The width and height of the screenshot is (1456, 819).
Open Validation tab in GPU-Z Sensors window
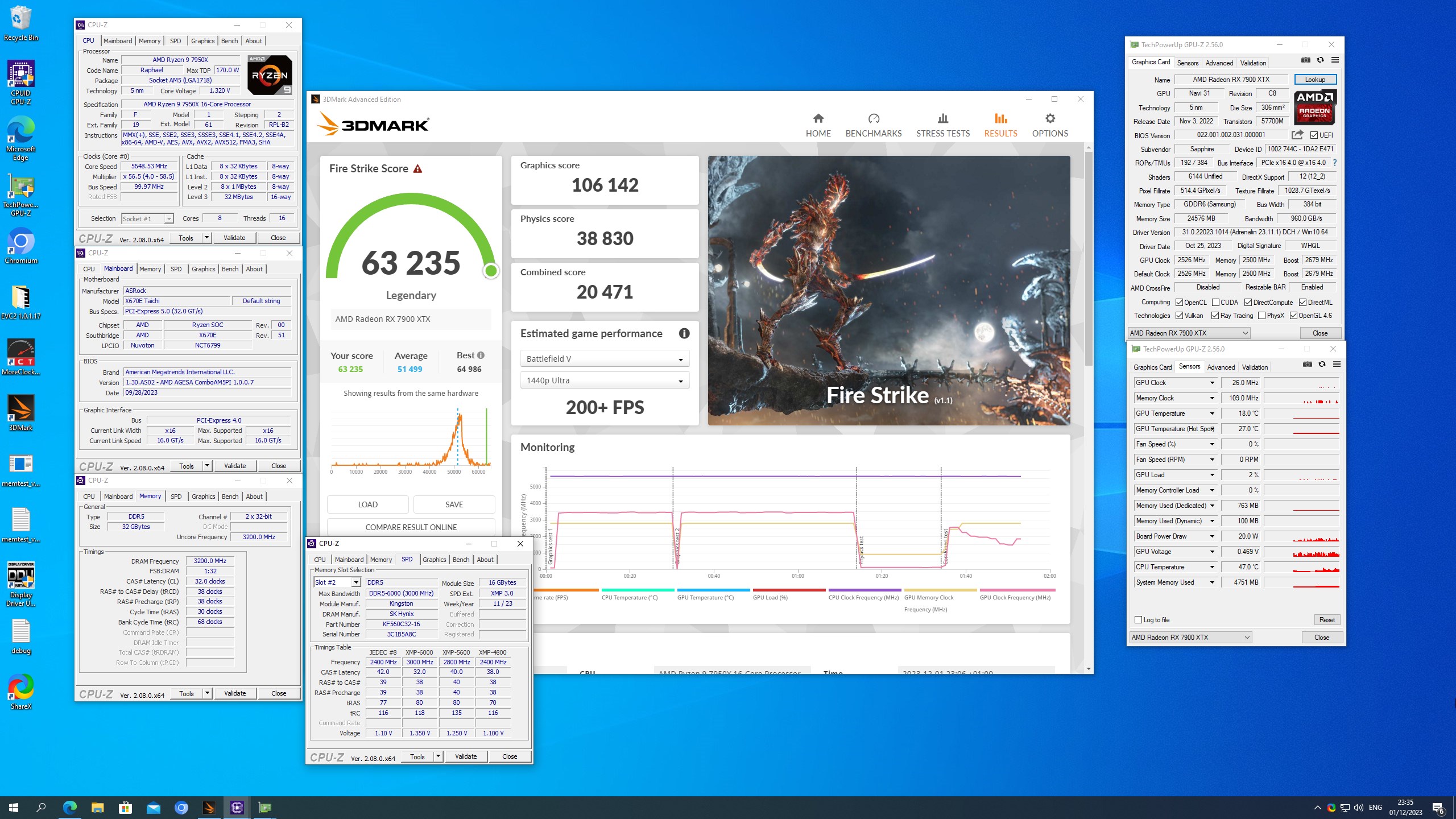tap(1255, 367)
